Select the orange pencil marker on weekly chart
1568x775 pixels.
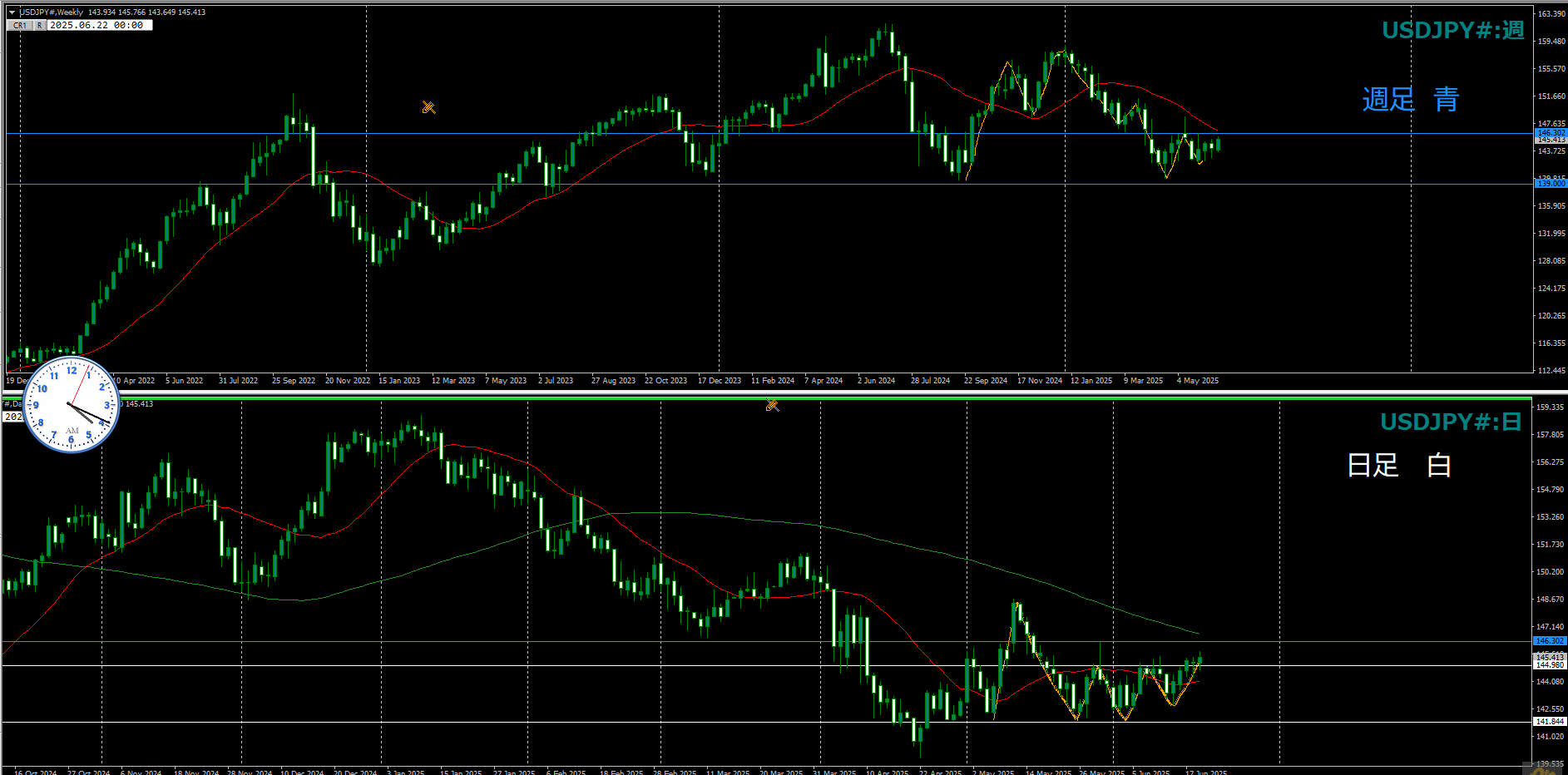click(428, 107)
